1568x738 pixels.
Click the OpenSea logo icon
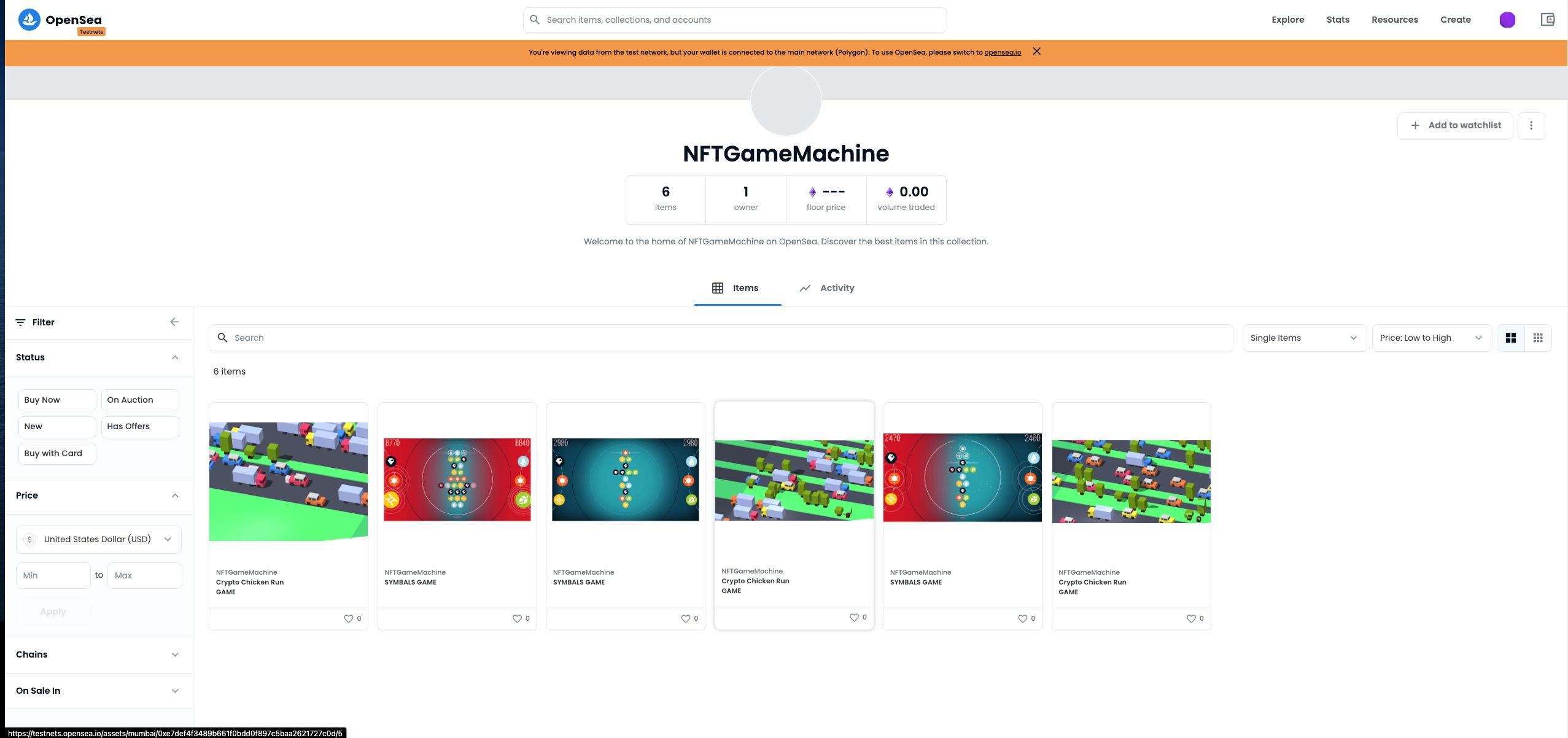[29, 20]
